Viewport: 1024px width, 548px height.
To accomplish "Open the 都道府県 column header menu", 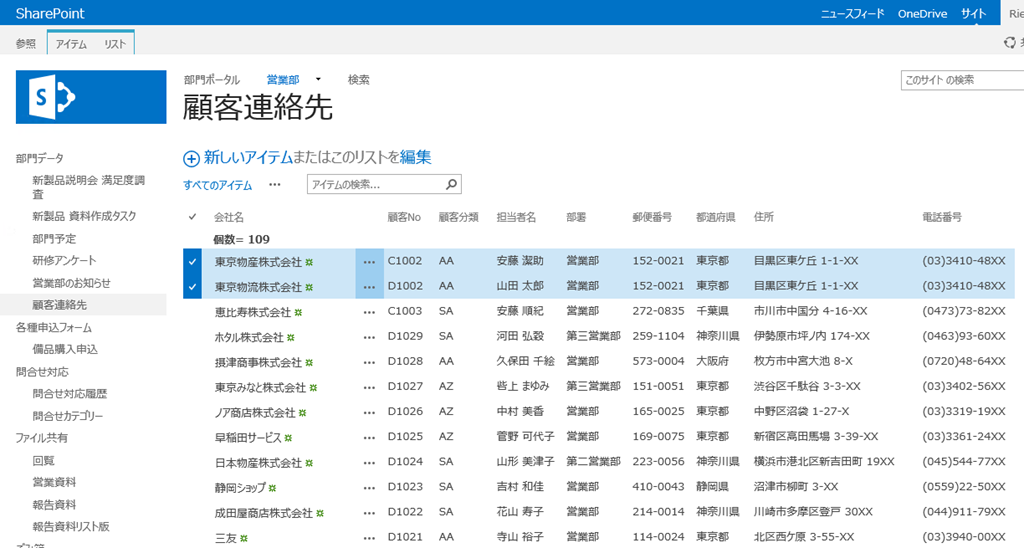I will point(716,217).
